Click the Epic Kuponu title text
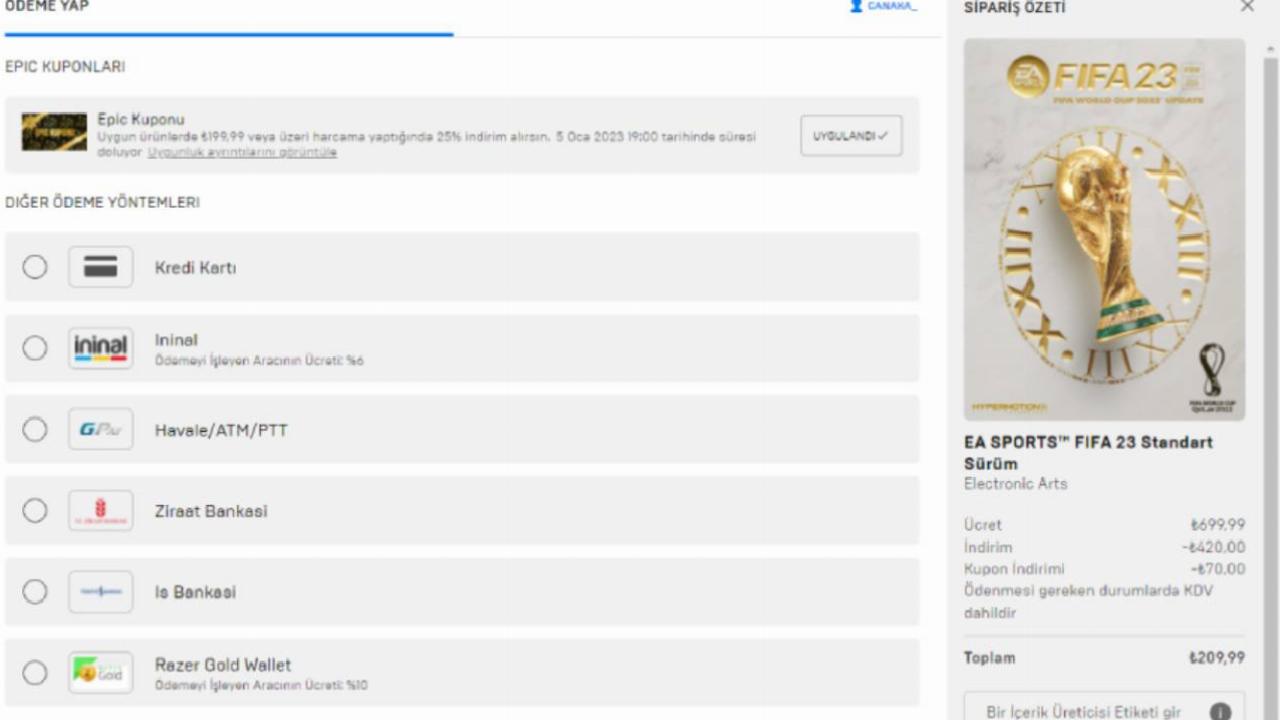1280x720 pixels. 141,119
